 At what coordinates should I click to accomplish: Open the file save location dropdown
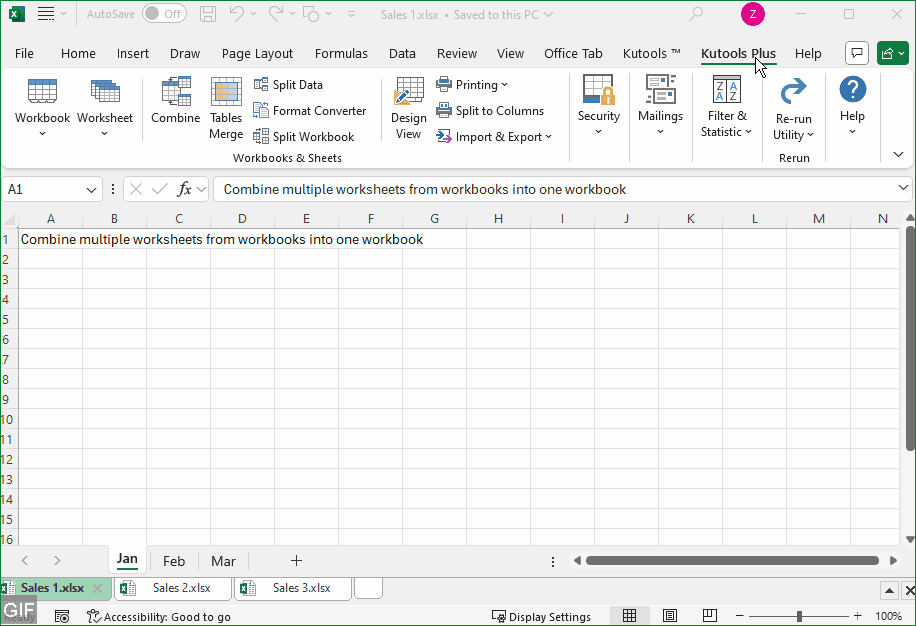(548, 14)
